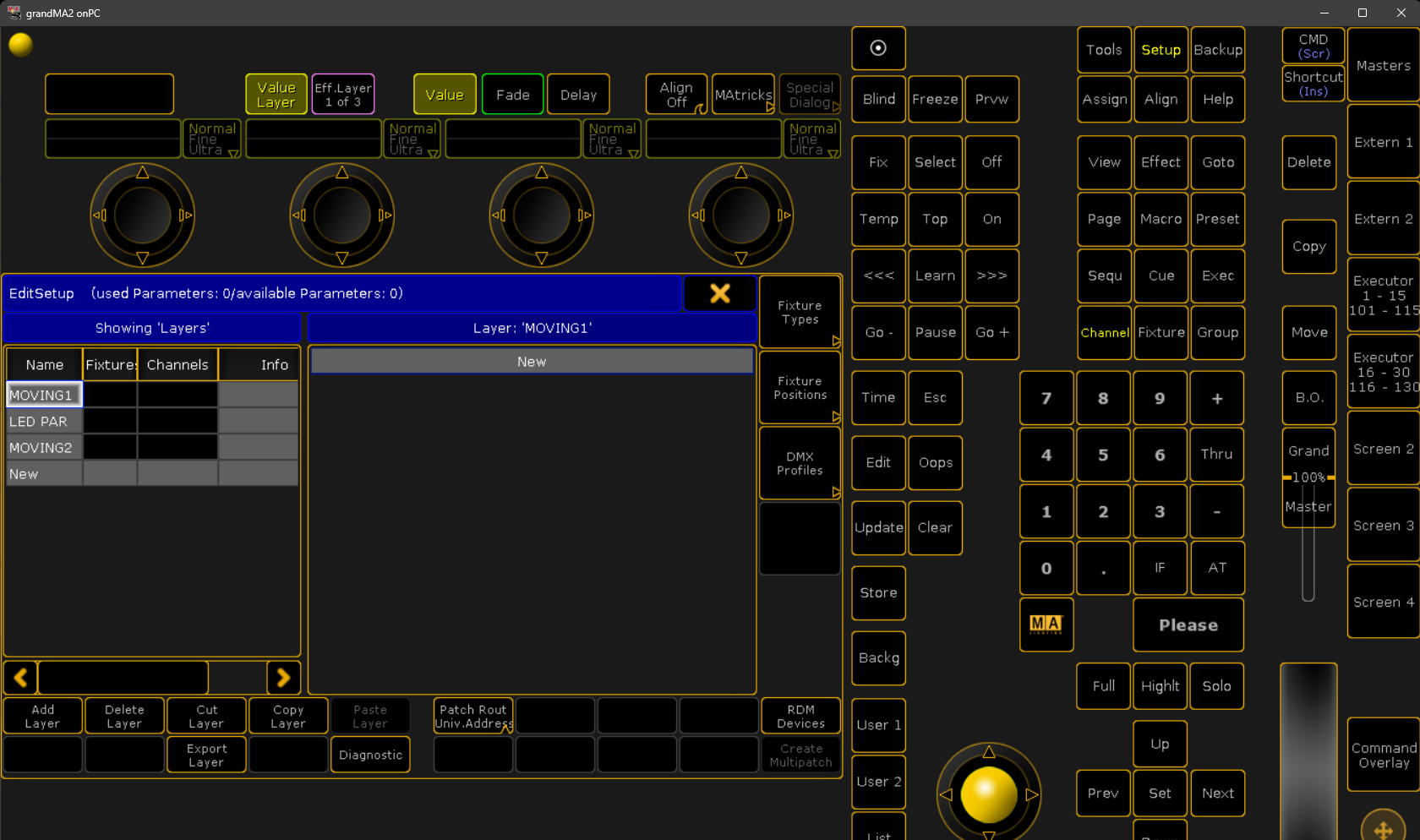
Task: Toggle the Value Layer button
Action: point(276,95)
